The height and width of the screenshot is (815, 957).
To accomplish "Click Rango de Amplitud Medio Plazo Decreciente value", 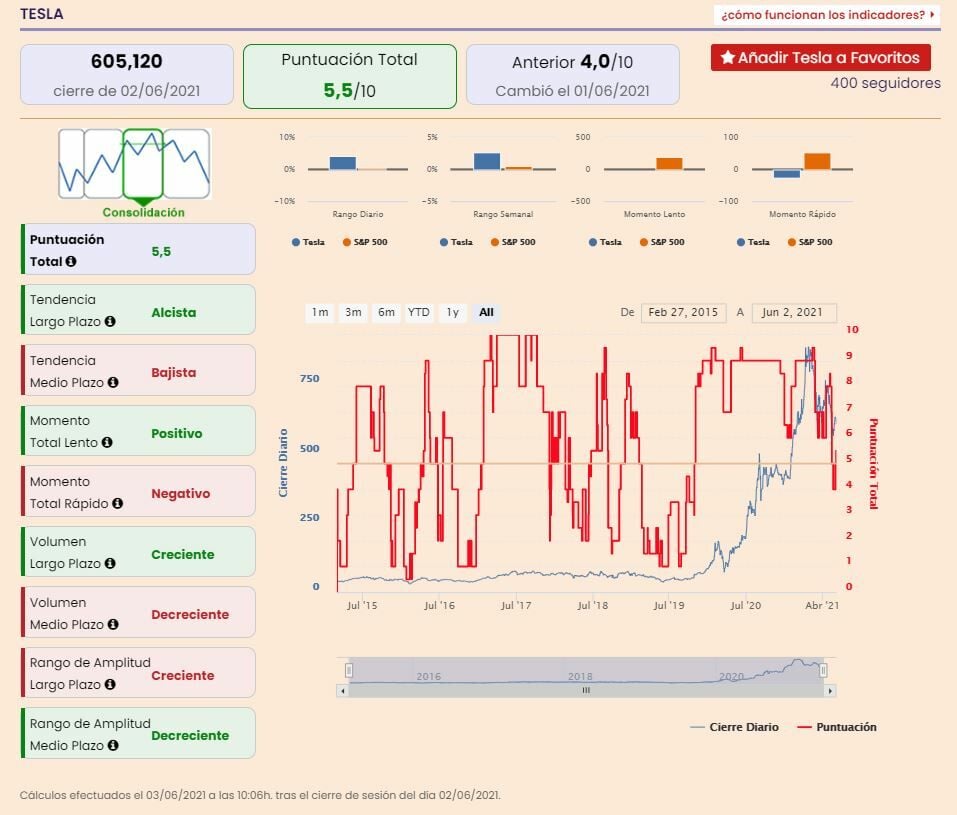I will 190,736.
